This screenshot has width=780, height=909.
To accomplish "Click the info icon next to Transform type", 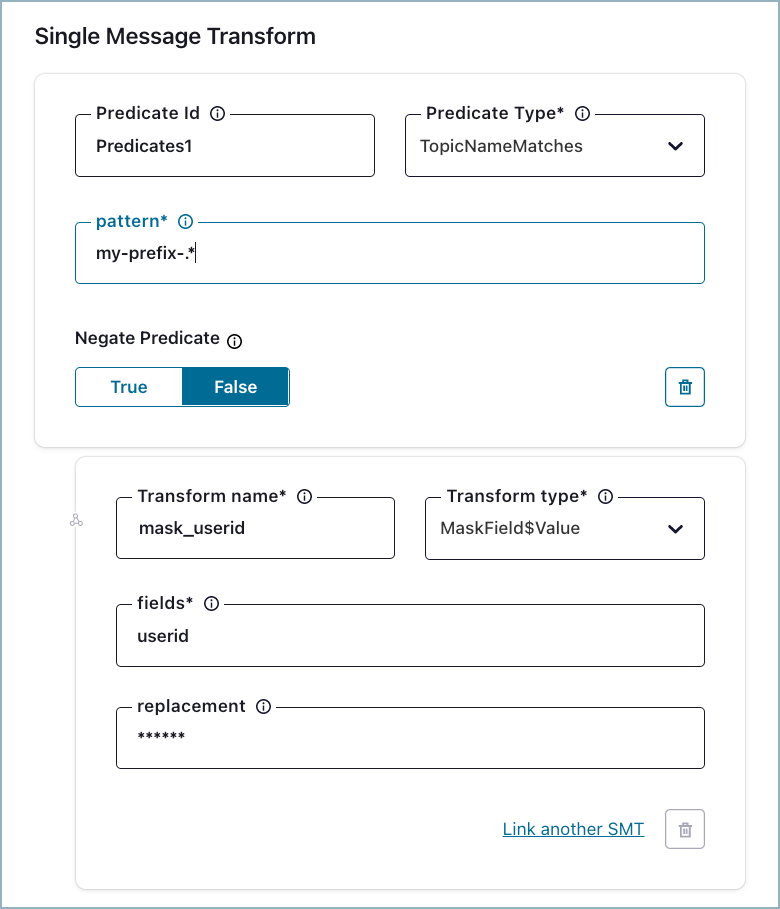I will coord(605,496).
